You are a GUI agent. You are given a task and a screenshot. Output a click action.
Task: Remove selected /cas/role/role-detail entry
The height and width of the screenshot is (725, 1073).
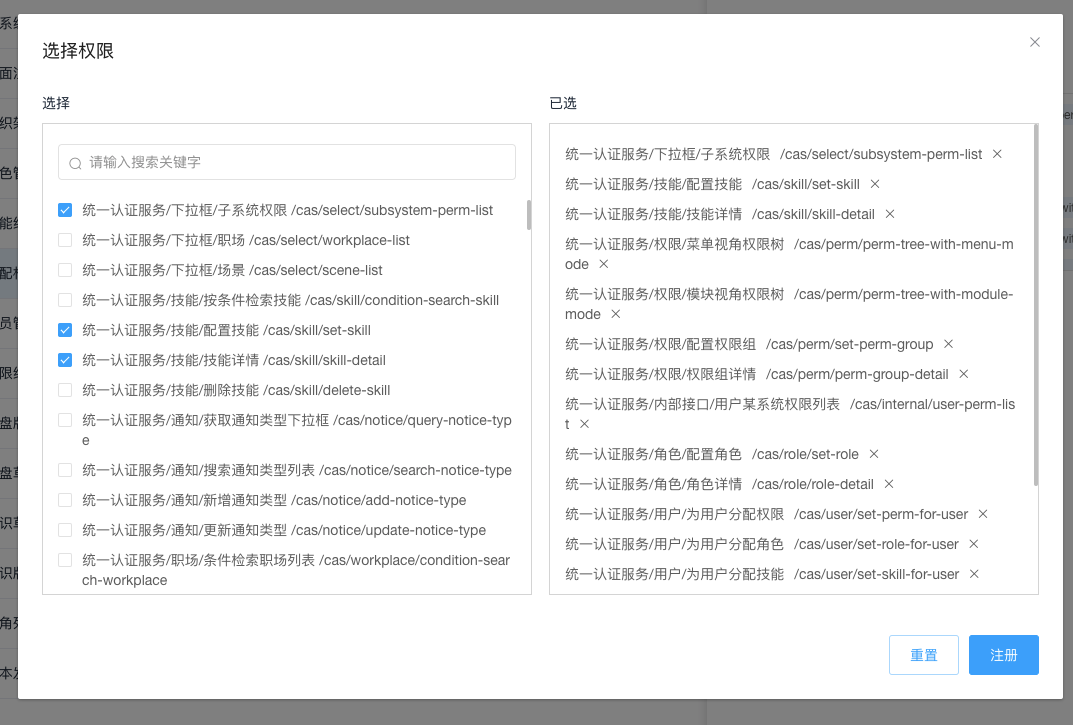(889, 484)
